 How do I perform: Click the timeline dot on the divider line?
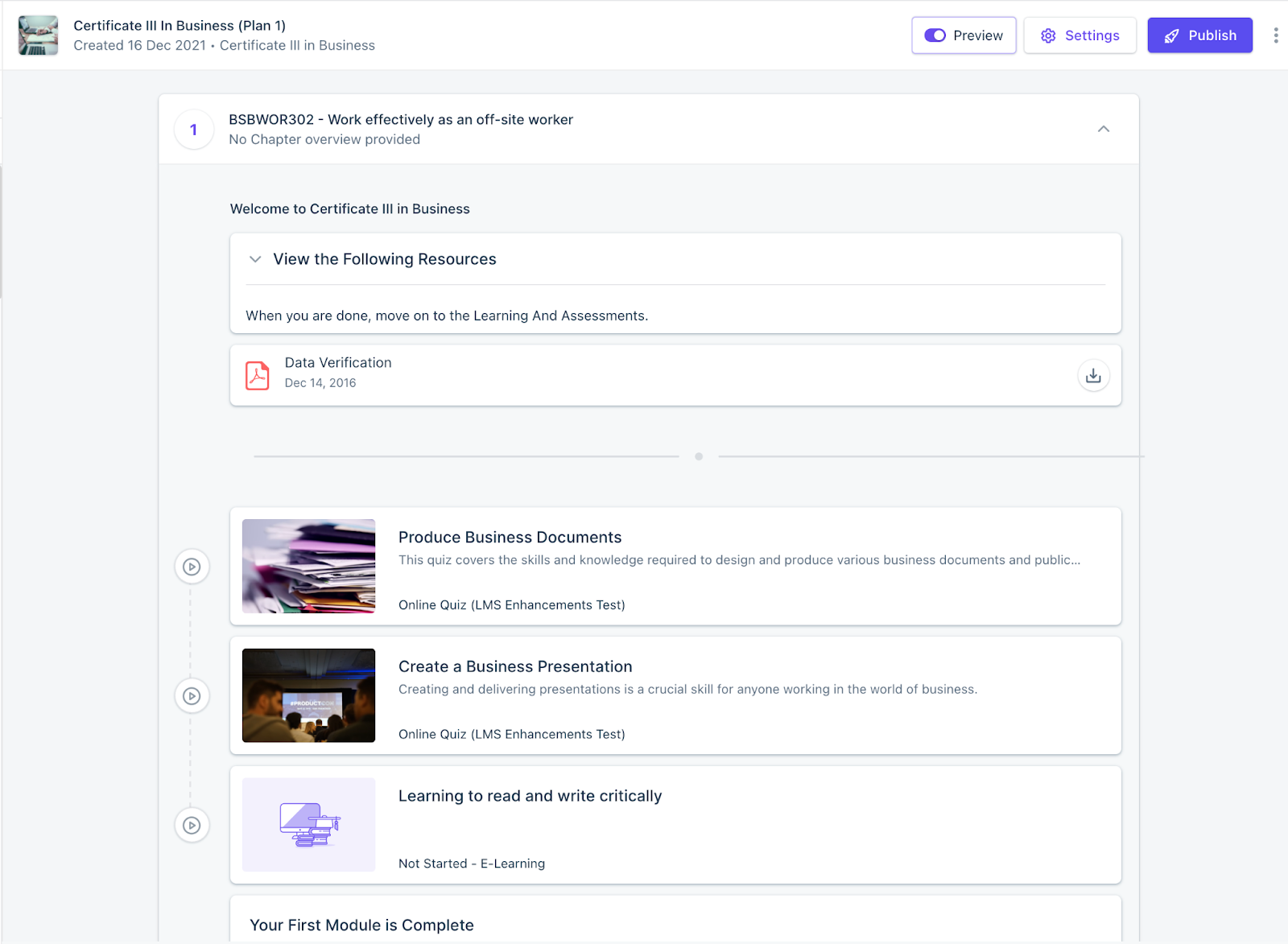(699, 456)
